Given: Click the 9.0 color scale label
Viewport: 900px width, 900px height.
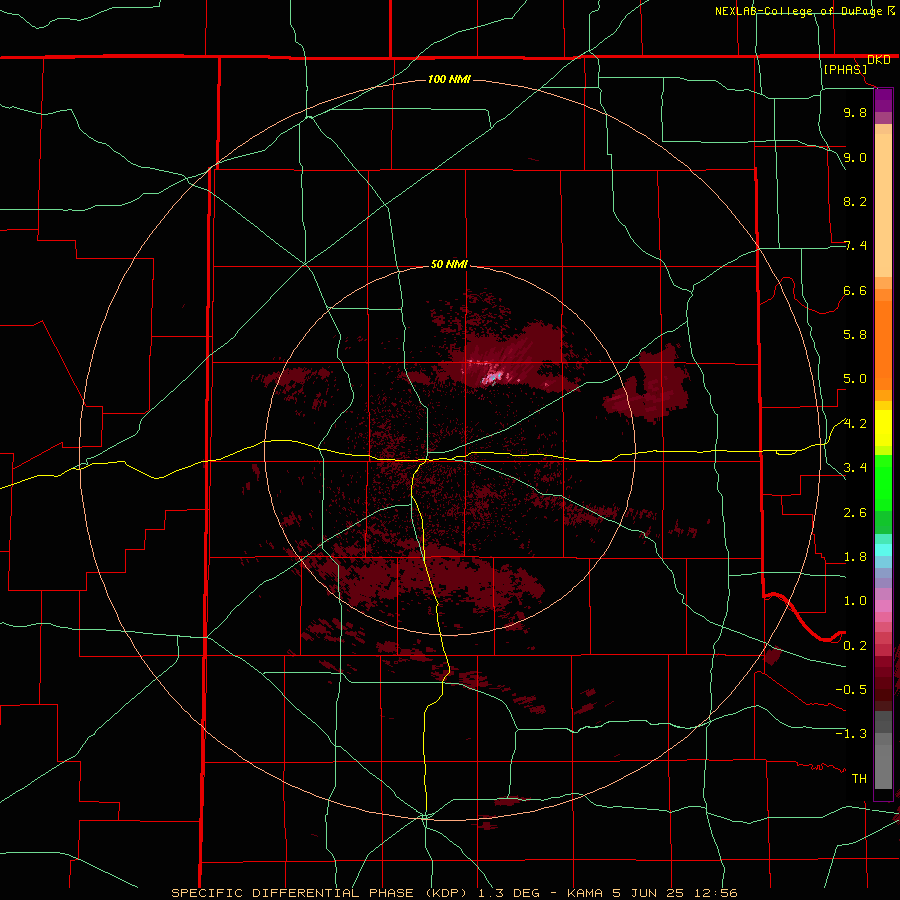Looking at the screenshot, I should (855, 157).
